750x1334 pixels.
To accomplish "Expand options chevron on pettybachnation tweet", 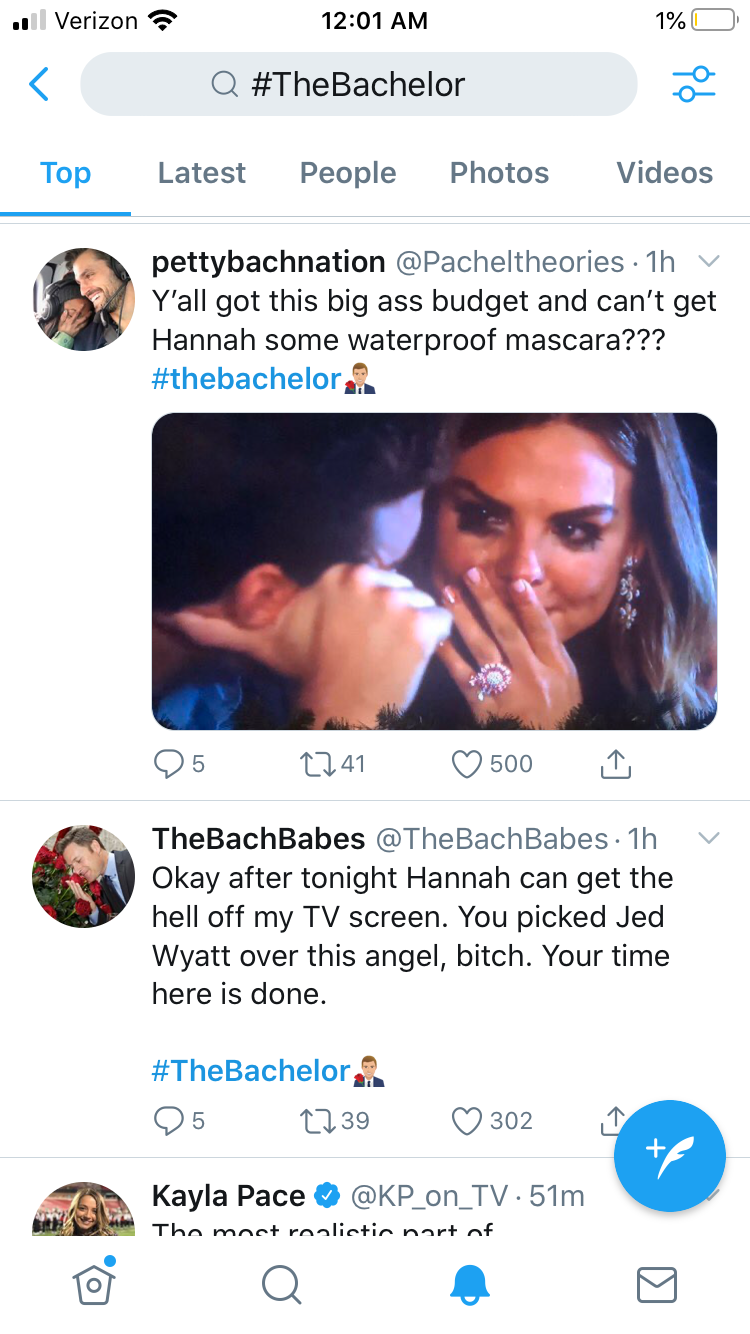I will click(x=708, y=262).
